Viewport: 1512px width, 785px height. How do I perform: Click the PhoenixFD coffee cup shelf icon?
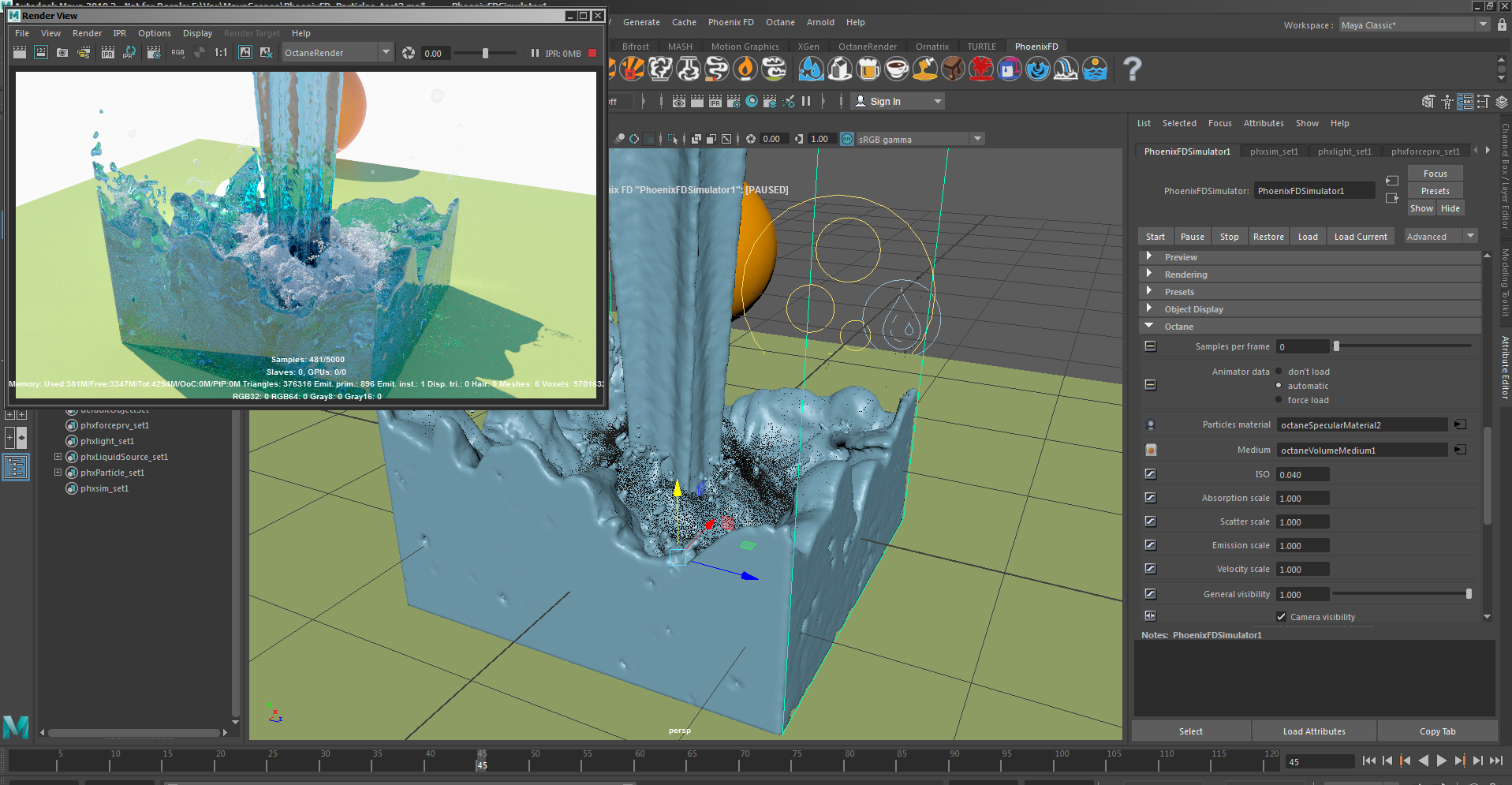pyautogui.click(x=897, y=69)
